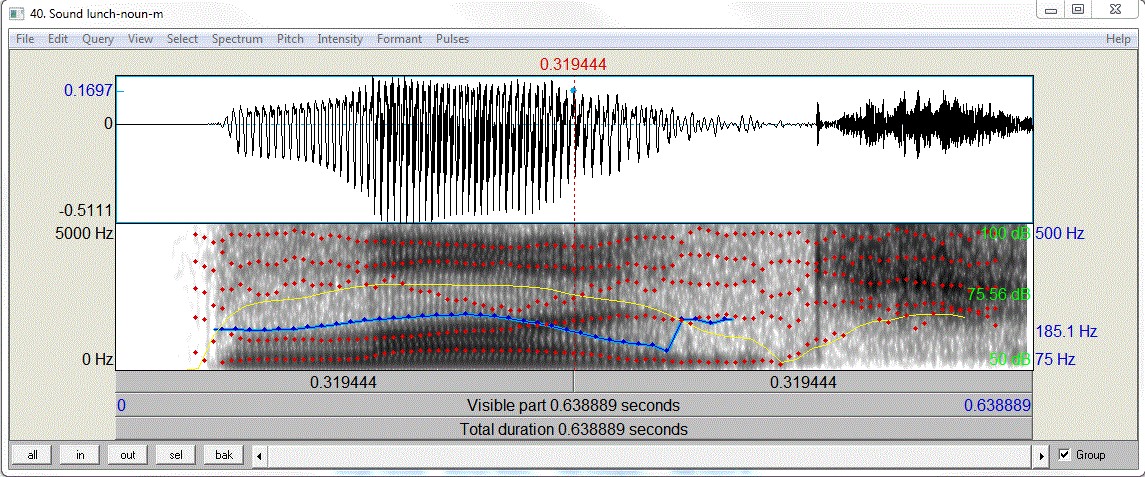Screen dimensions: 1145x477
Task: Open the Formant menu
Action: point(399,39)
